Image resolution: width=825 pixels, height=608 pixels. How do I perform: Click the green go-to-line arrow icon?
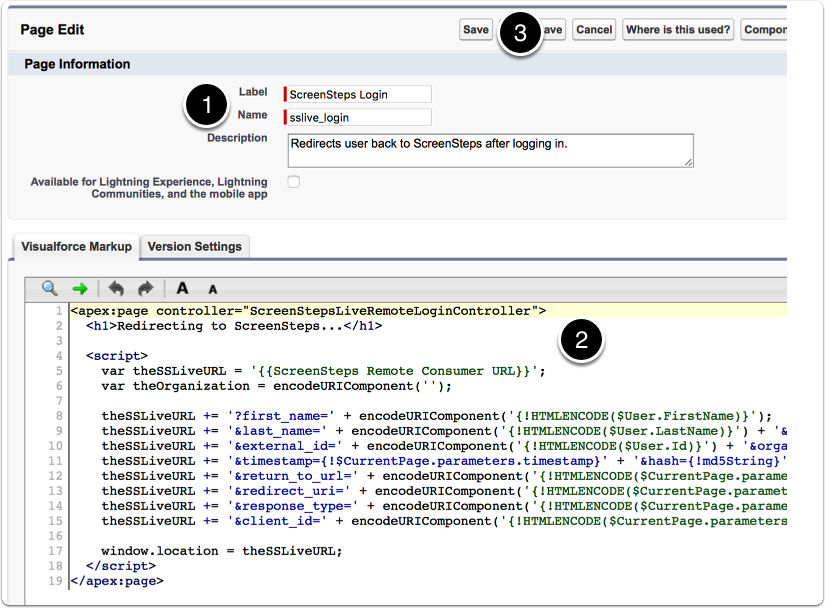[80, 288]
